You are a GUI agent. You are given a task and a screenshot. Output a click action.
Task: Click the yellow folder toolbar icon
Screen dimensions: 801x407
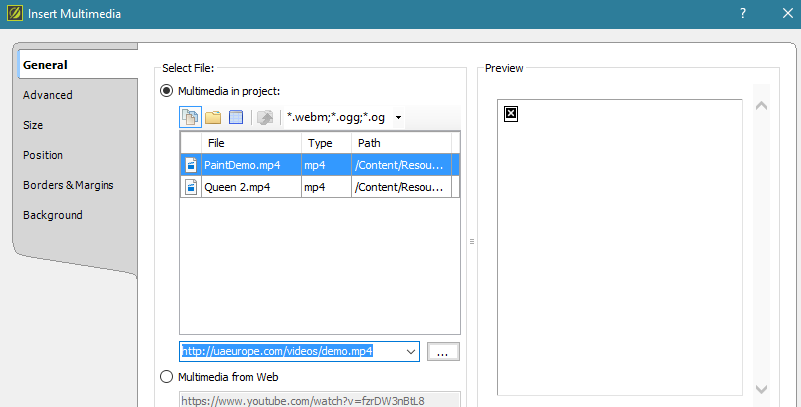point(213,117)
